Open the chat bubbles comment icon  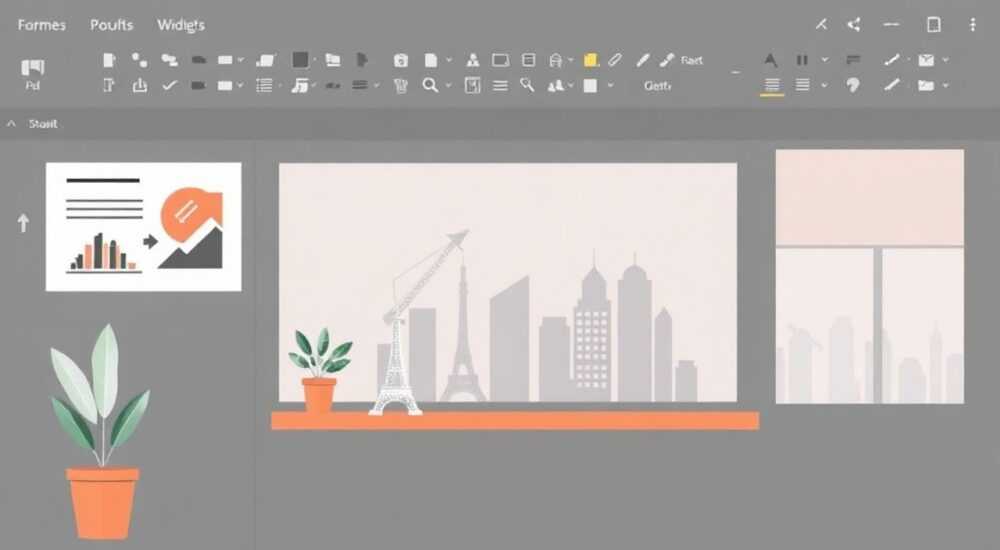pyautogui.click(x=169, y=60)
